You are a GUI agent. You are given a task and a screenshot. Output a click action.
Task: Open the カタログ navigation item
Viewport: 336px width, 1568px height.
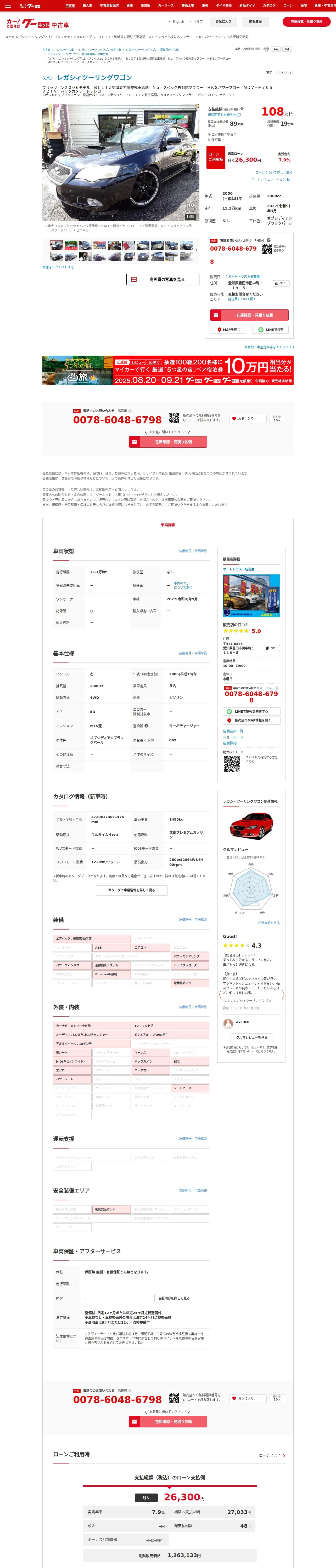[269, 5]
